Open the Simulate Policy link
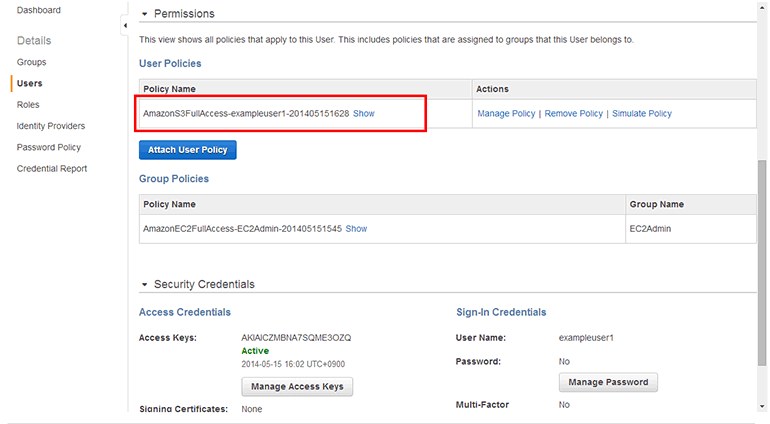This screenshot has width=770, height=424. [x=642, y=114]
